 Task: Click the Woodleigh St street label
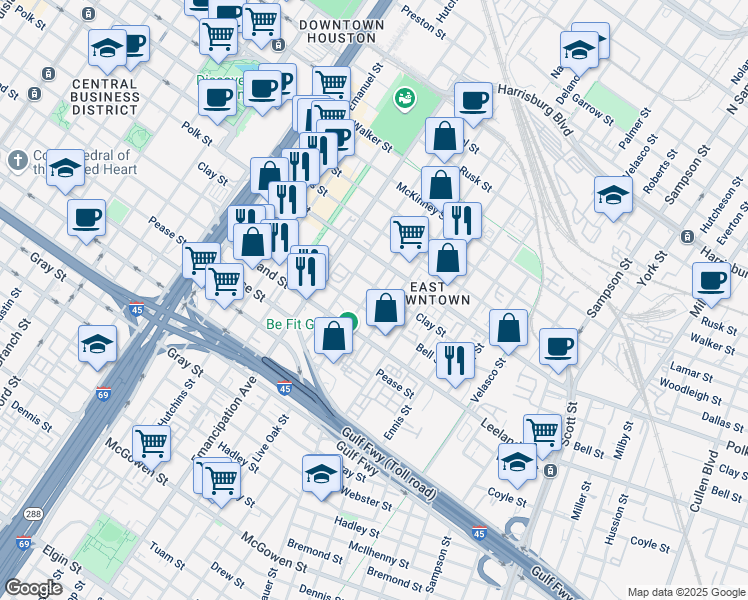pyautogui.click(x=690, y=391)
